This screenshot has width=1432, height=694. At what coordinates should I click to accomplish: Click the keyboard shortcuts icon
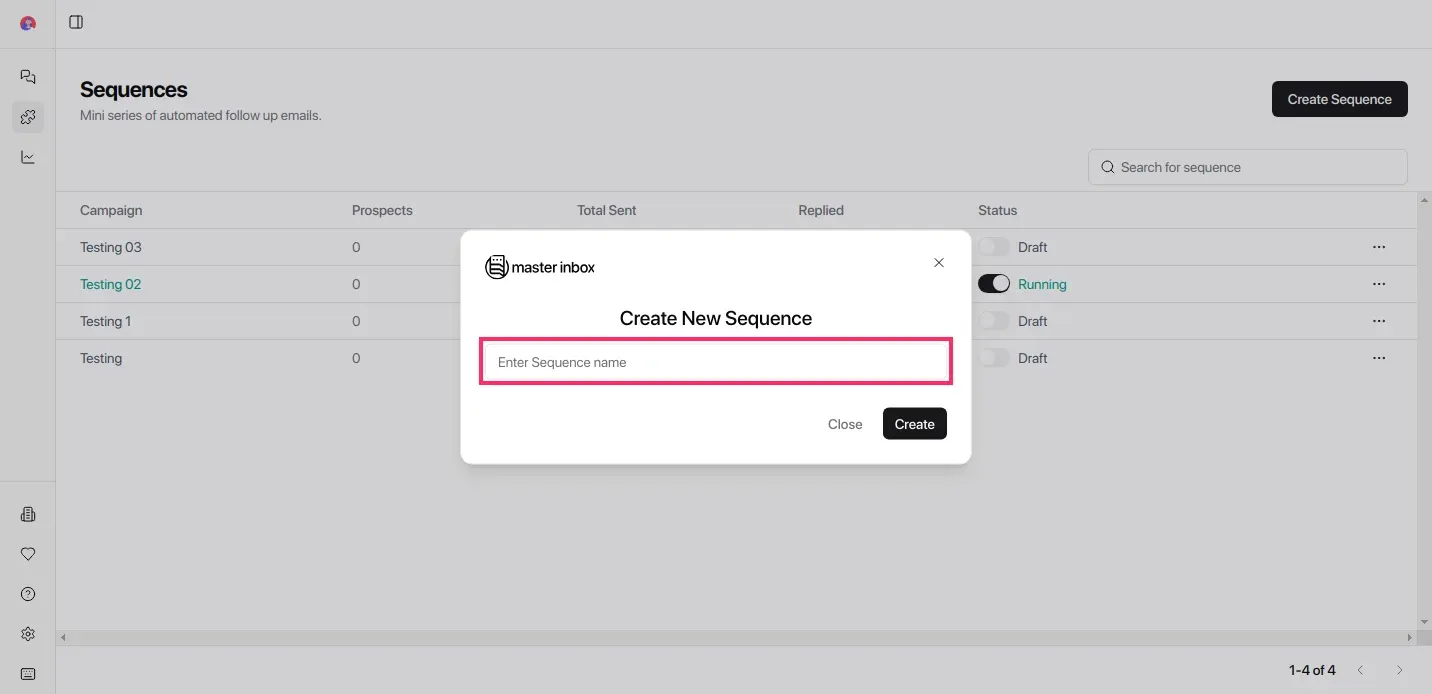[28, 674]
